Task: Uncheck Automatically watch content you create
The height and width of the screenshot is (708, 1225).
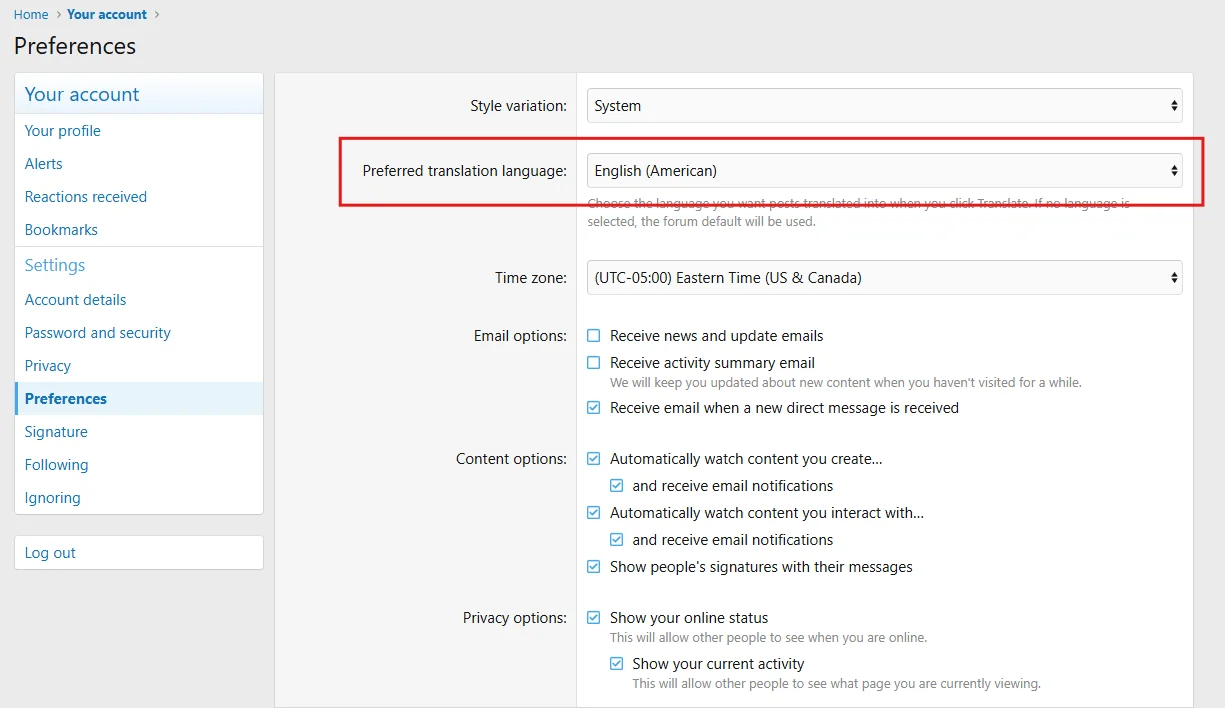Action: pos(594,459)
